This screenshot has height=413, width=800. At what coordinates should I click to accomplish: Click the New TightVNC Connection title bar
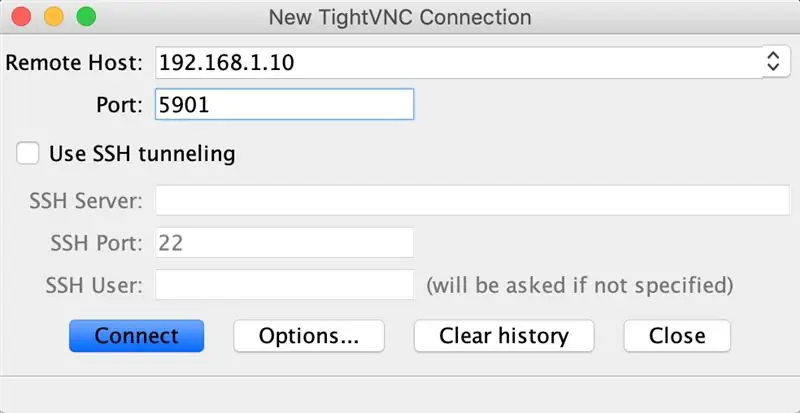(x=400, y=17)
